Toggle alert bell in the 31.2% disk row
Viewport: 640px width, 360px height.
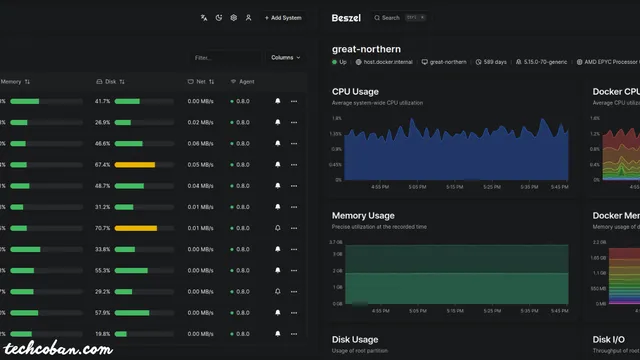[x=278, y=207]
